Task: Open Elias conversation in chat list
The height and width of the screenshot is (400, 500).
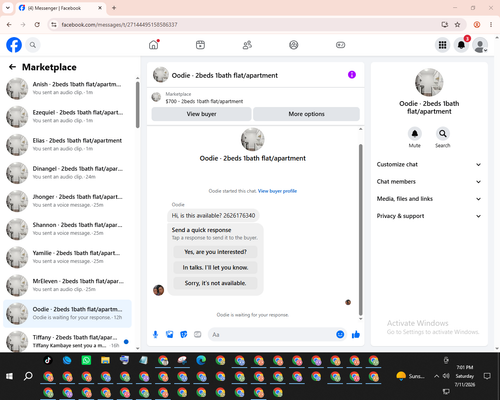Action: (68, 144)
